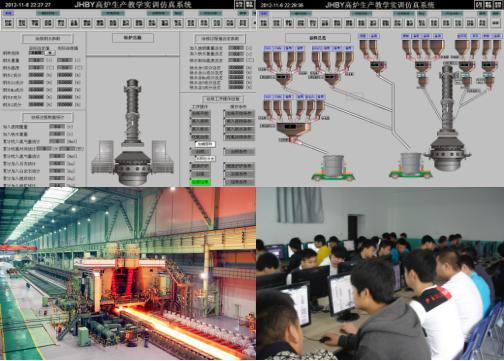Click the header button above the furnace vessel graphic

(x=133, y=38)
